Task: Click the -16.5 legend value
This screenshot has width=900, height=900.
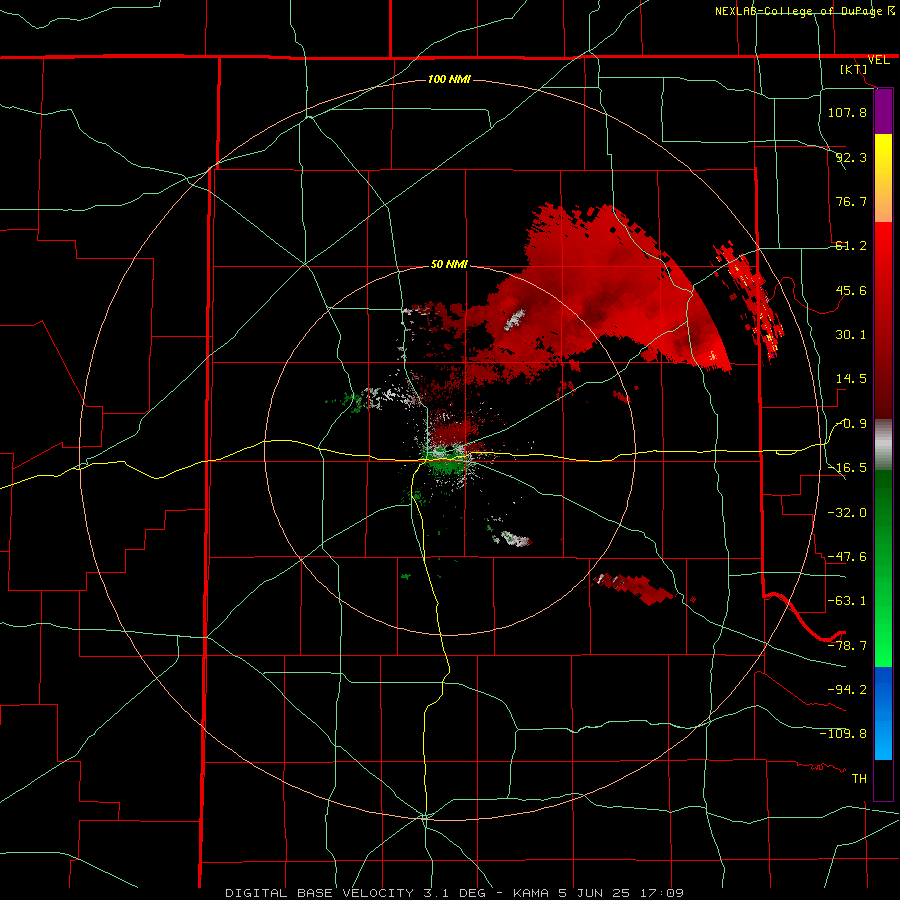Action: (847, 468)
